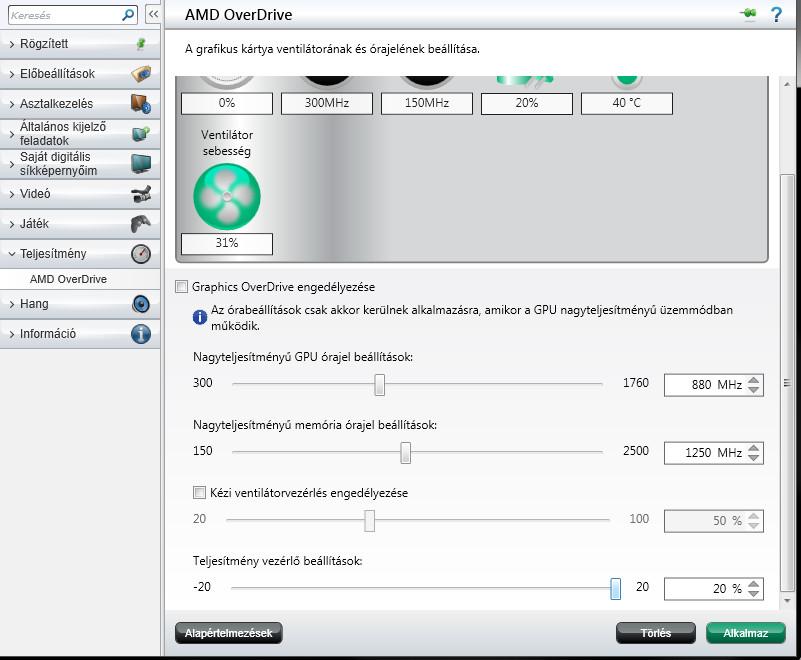Expand the Játék section

pyautogui.click(x=12, y=224)
